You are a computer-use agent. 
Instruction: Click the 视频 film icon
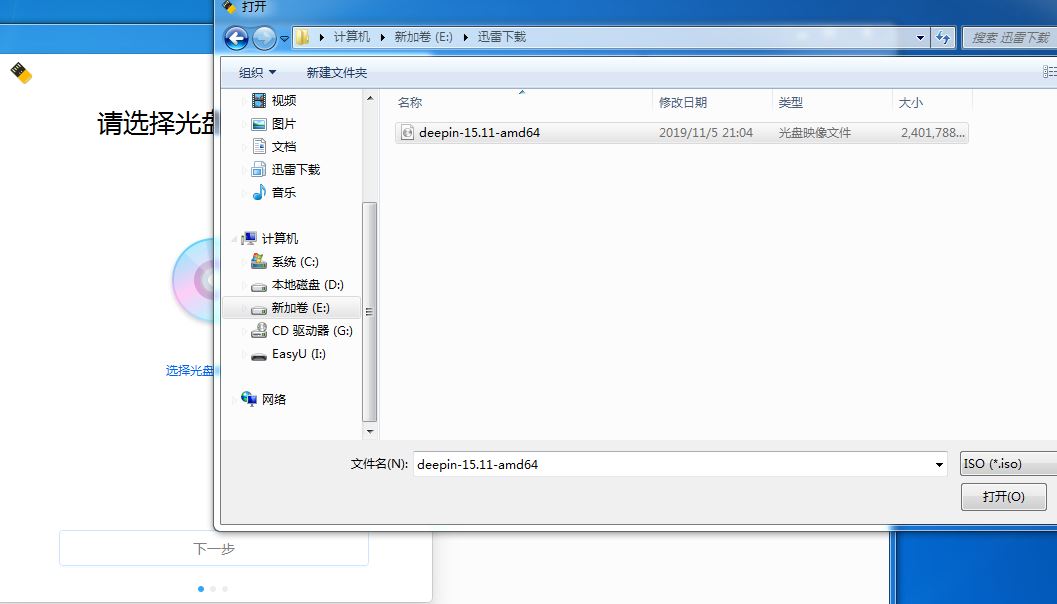[x=259, y=100]
